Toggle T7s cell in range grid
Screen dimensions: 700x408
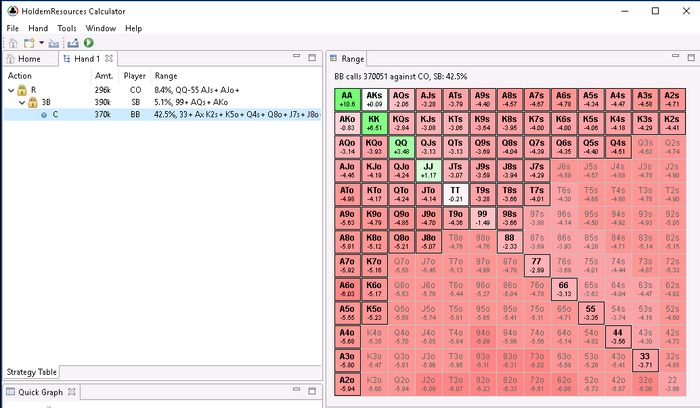coord(537,194)
